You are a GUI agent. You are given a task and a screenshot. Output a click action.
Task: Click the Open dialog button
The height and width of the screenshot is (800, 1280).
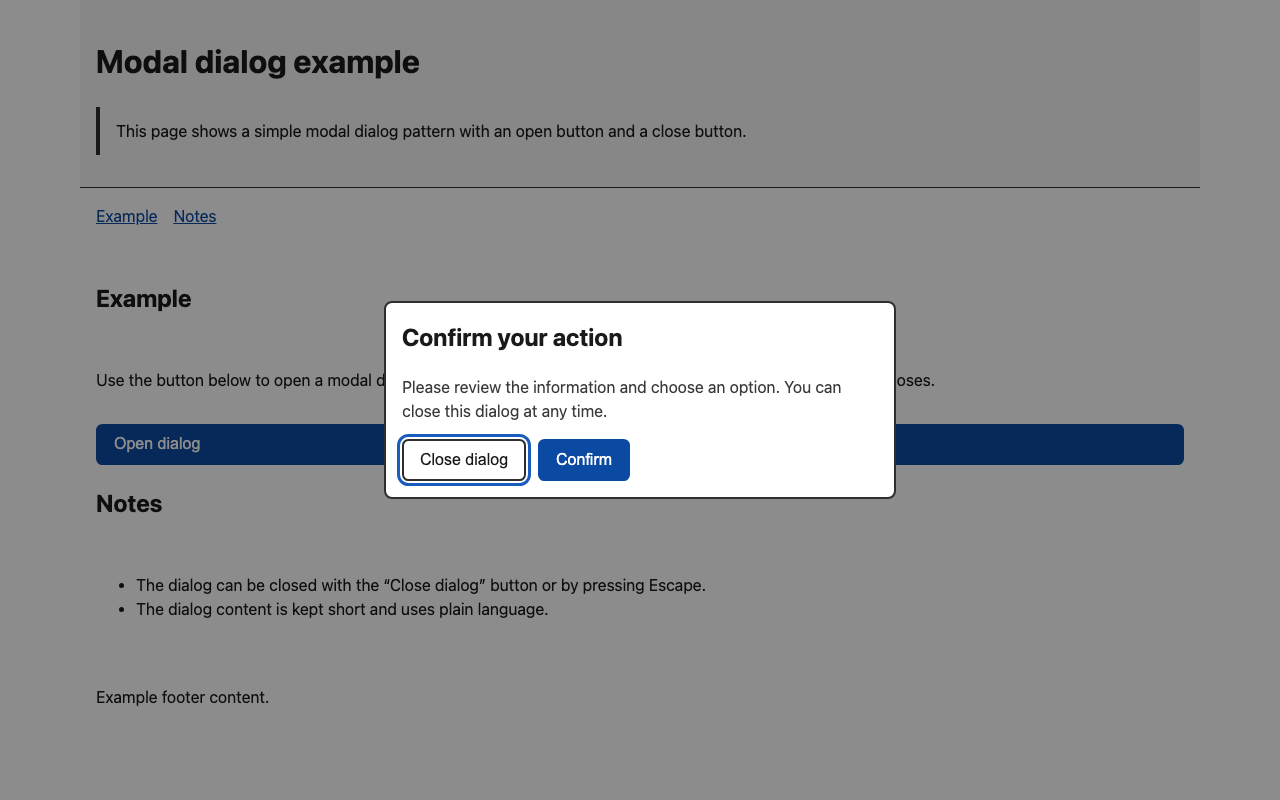(157, 443)
